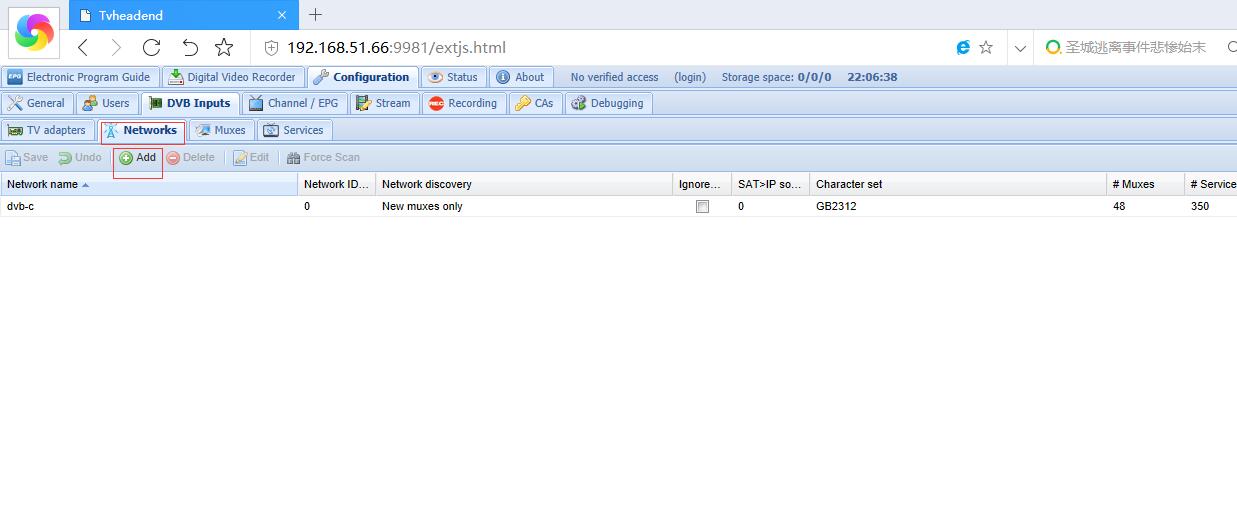Switch to Digital Video Recorder tab

point(232,77)
